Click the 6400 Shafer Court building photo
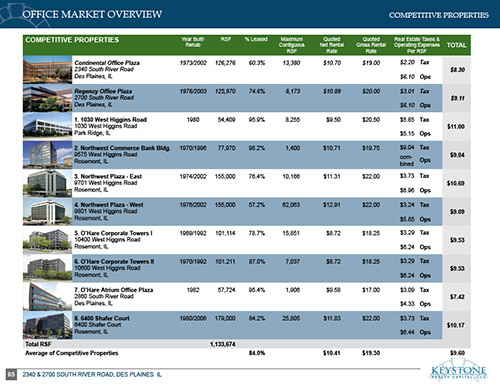The height and width of the screenshot is (386, 500). [x=47, y=325]
